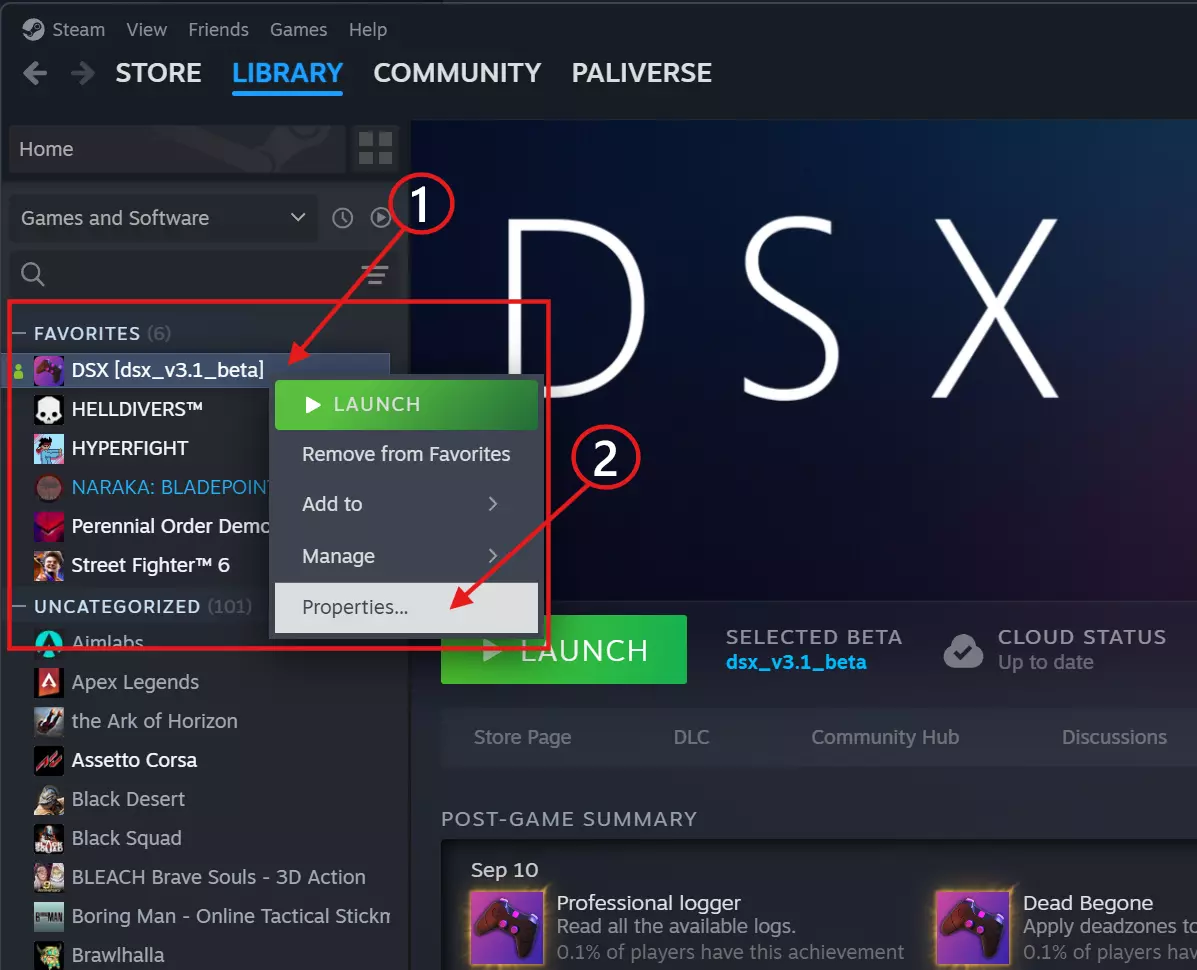Open the Friends menu

pos(218,30)
